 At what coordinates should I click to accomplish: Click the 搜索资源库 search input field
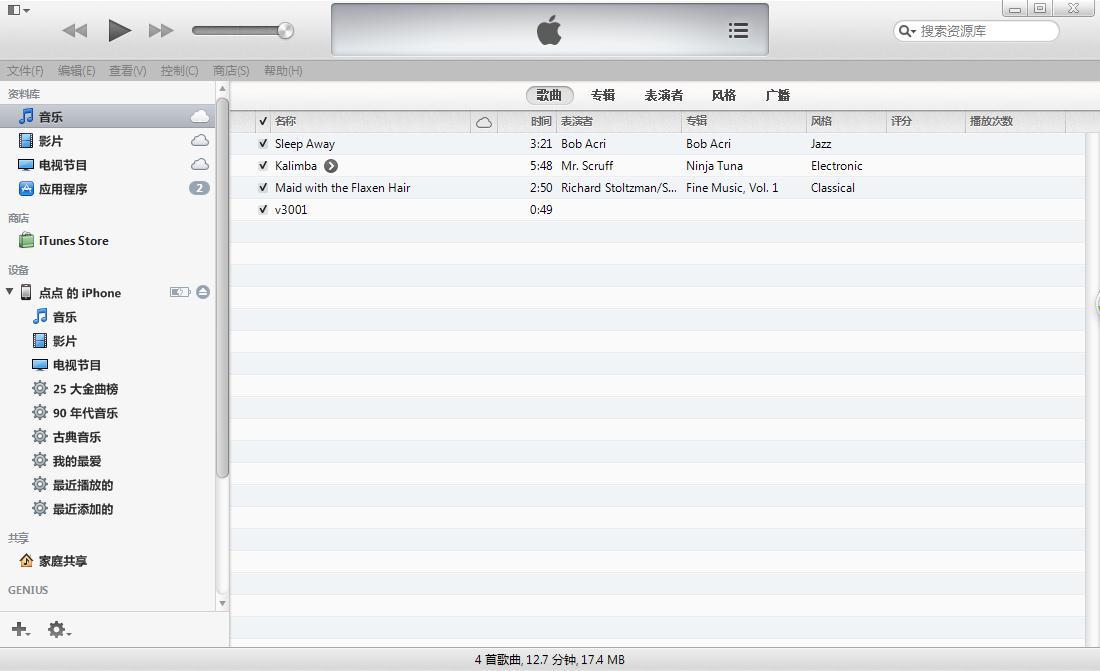[985, 31]
